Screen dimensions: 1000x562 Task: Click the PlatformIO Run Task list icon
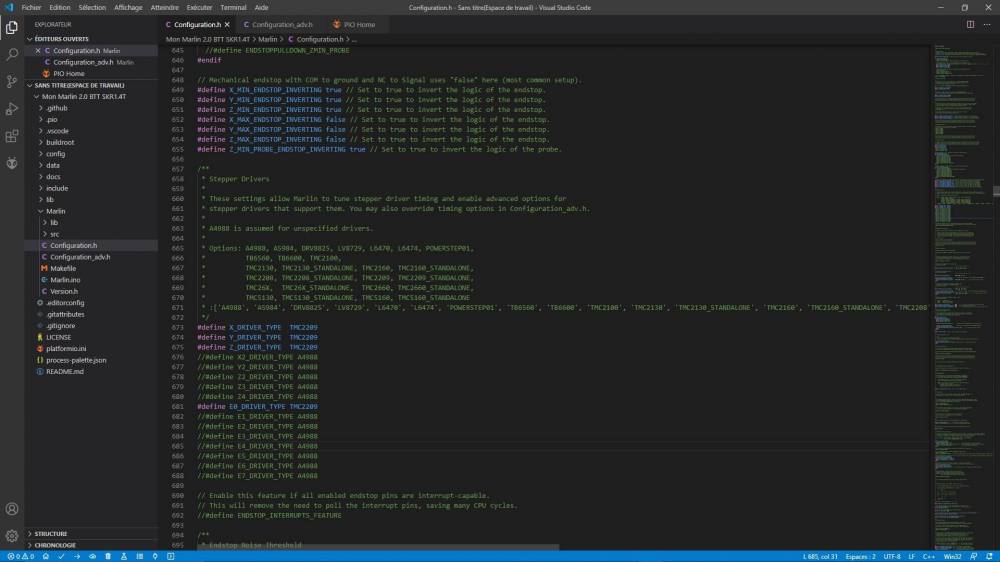(x=139, y=556)
